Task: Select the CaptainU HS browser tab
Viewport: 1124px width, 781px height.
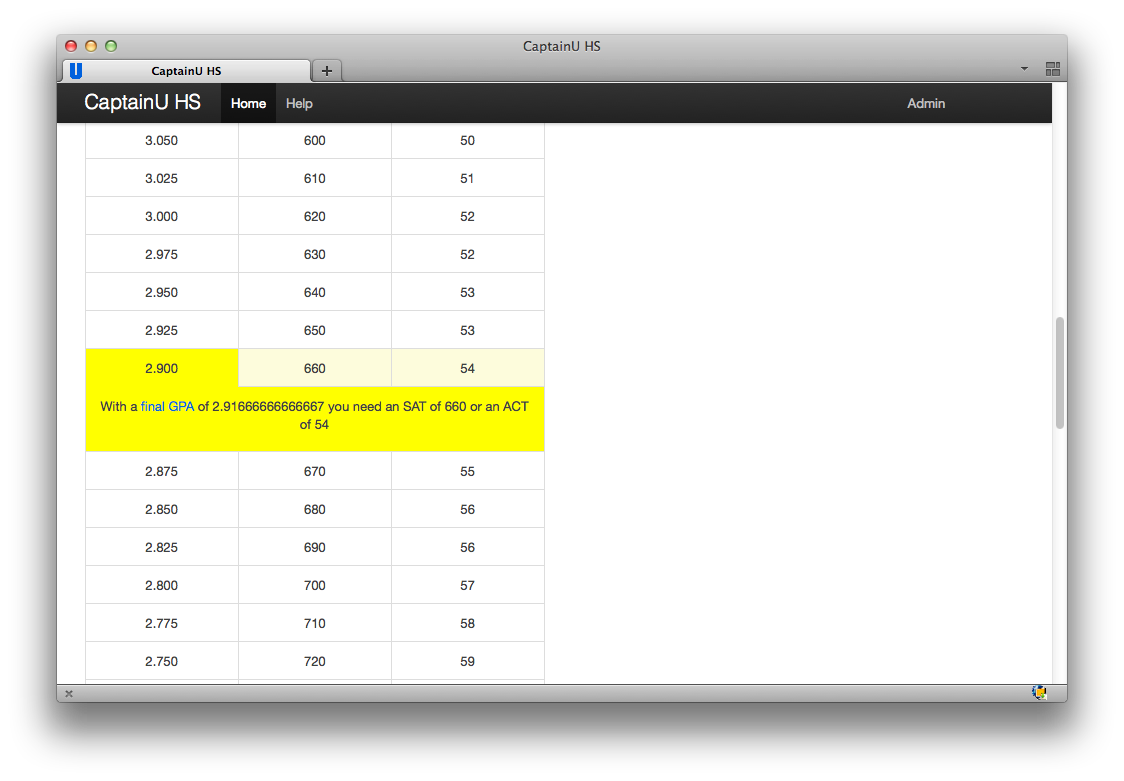Action: click(x=186, y=70)
